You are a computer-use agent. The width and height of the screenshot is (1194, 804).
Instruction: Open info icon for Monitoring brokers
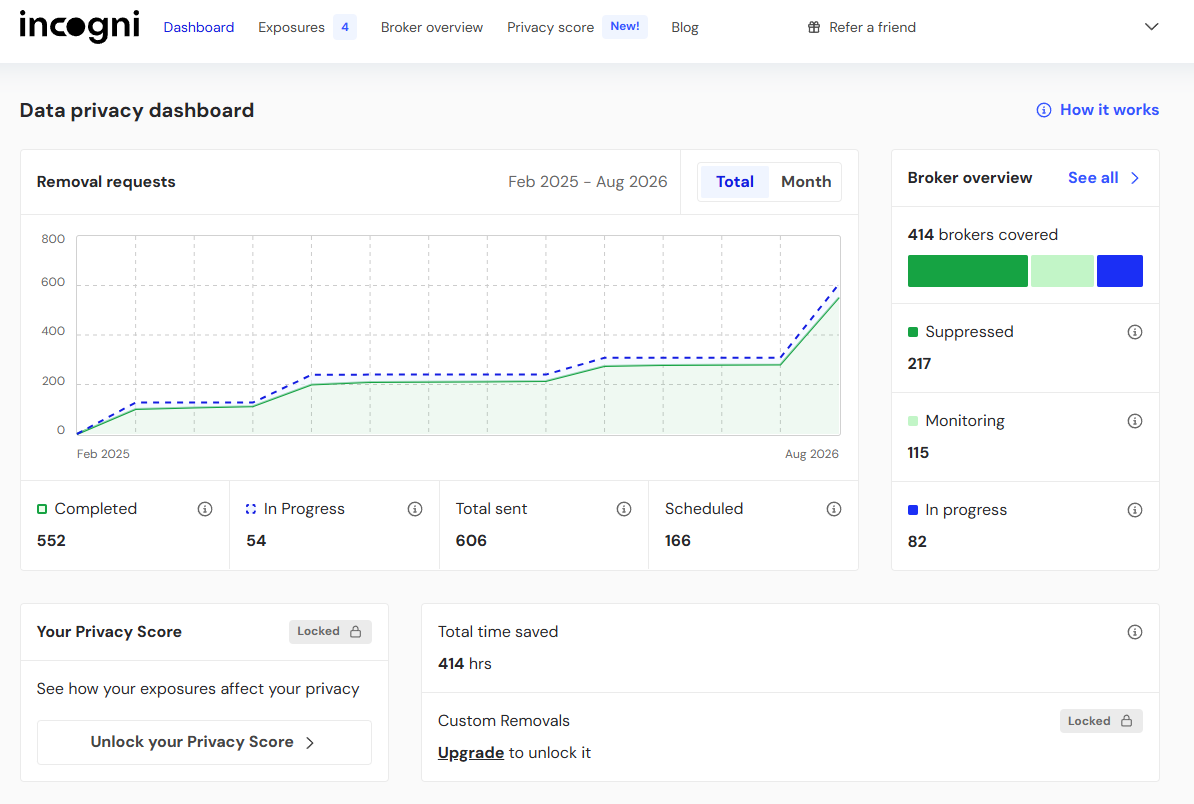click(x=1135, y=421)
